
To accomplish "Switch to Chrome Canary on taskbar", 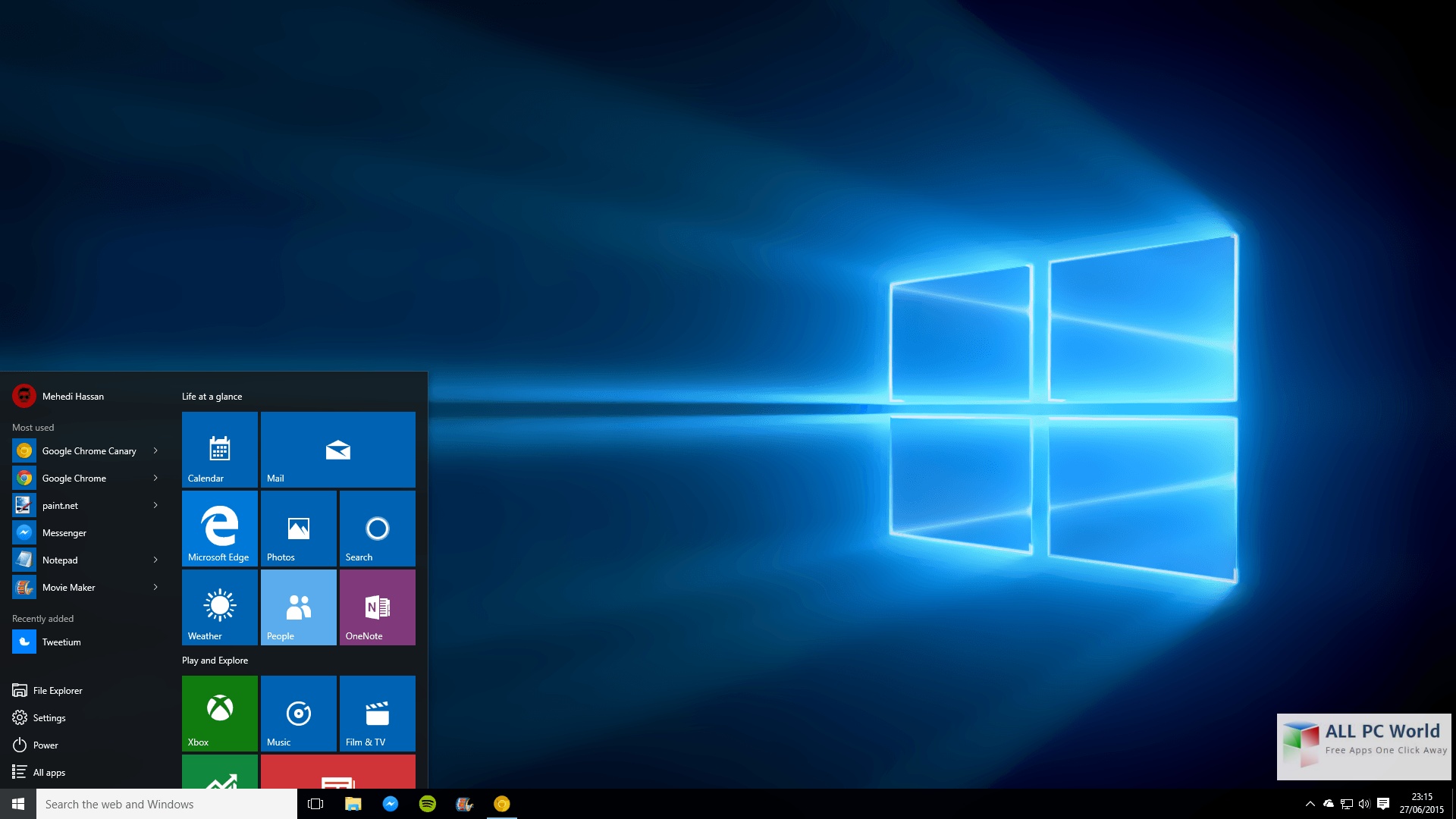I will pyautogui.click(x=501, y=804).
